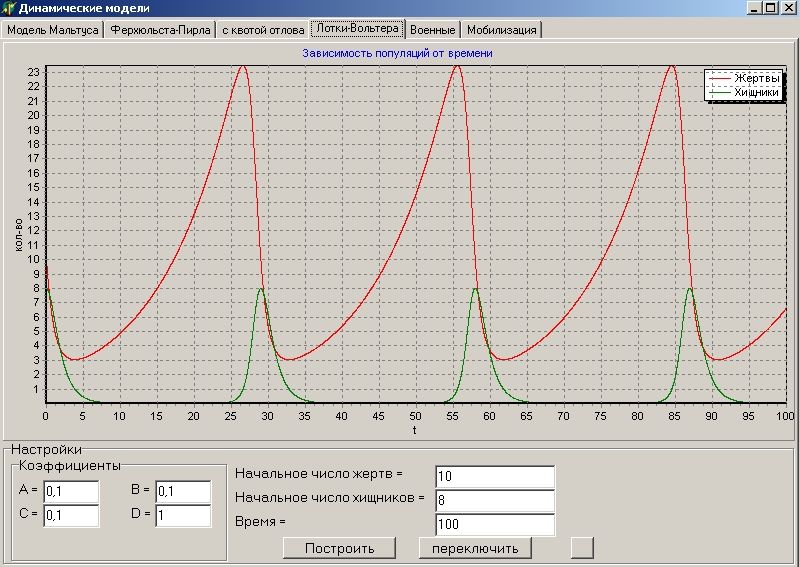Click the coefficient B input field

(x=183, y=491)
